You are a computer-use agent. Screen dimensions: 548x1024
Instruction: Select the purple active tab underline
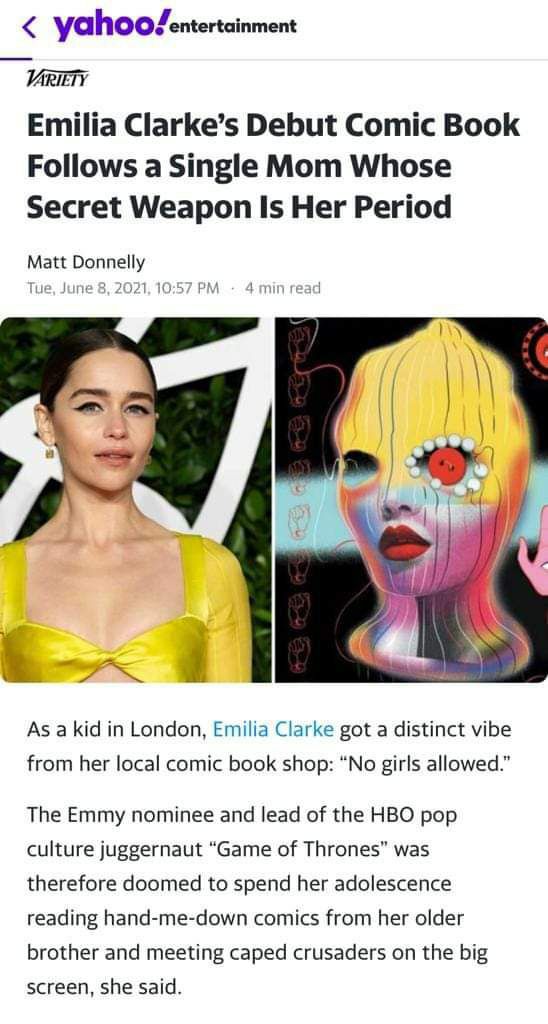[x=16, y=57]
